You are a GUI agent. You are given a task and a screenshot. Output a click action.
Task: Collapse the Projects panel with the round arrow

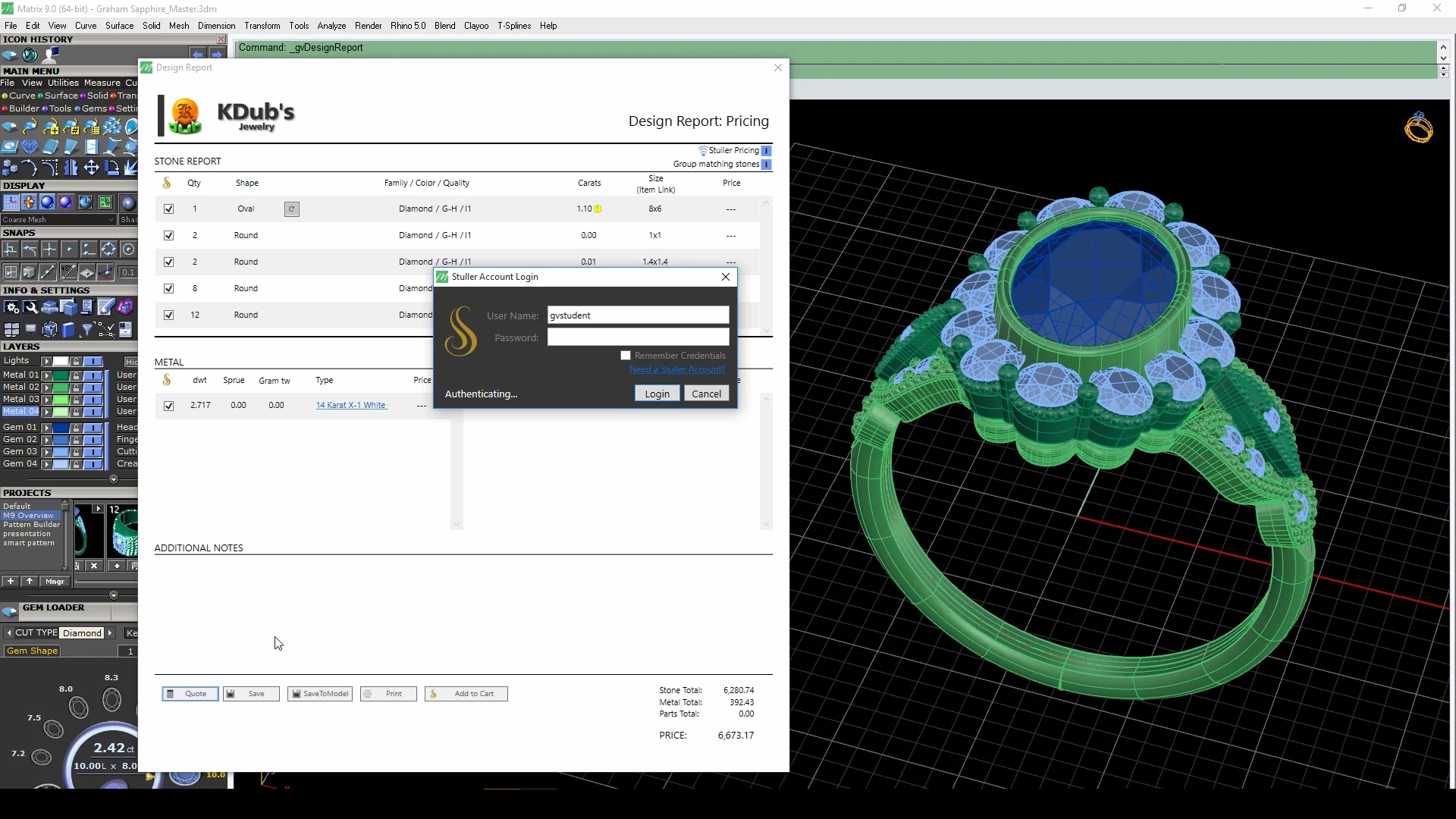(x=114, y=595)
